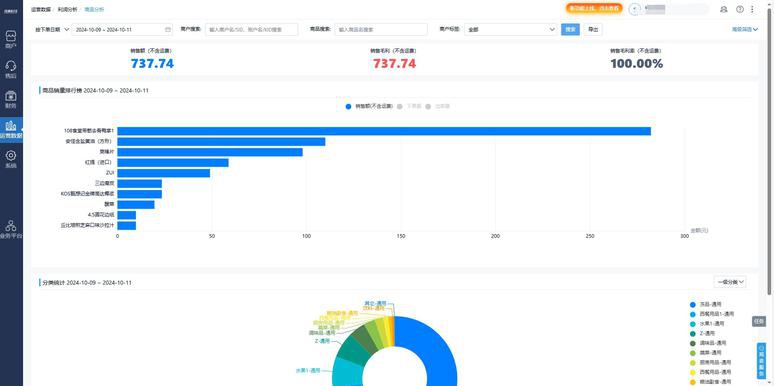774x386 pixels.
Task: Click the KOS product bar in ranking chart
Action: click(x=140, y=194)
